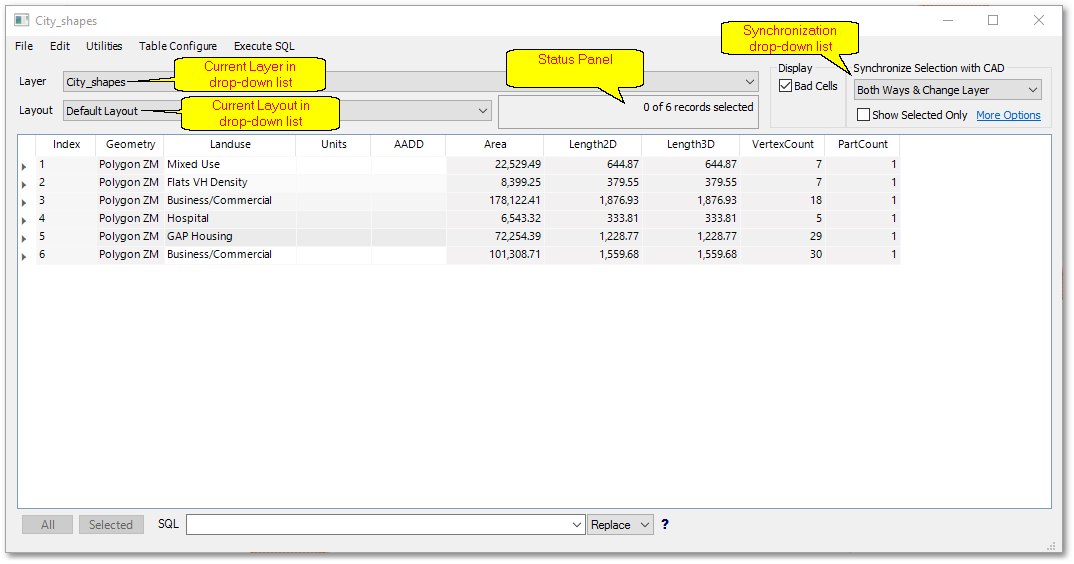Click the 0 of 6 records selected status
Image resolution: width=1074 pixels, height=564 pixels.
[x=698, y=107]
